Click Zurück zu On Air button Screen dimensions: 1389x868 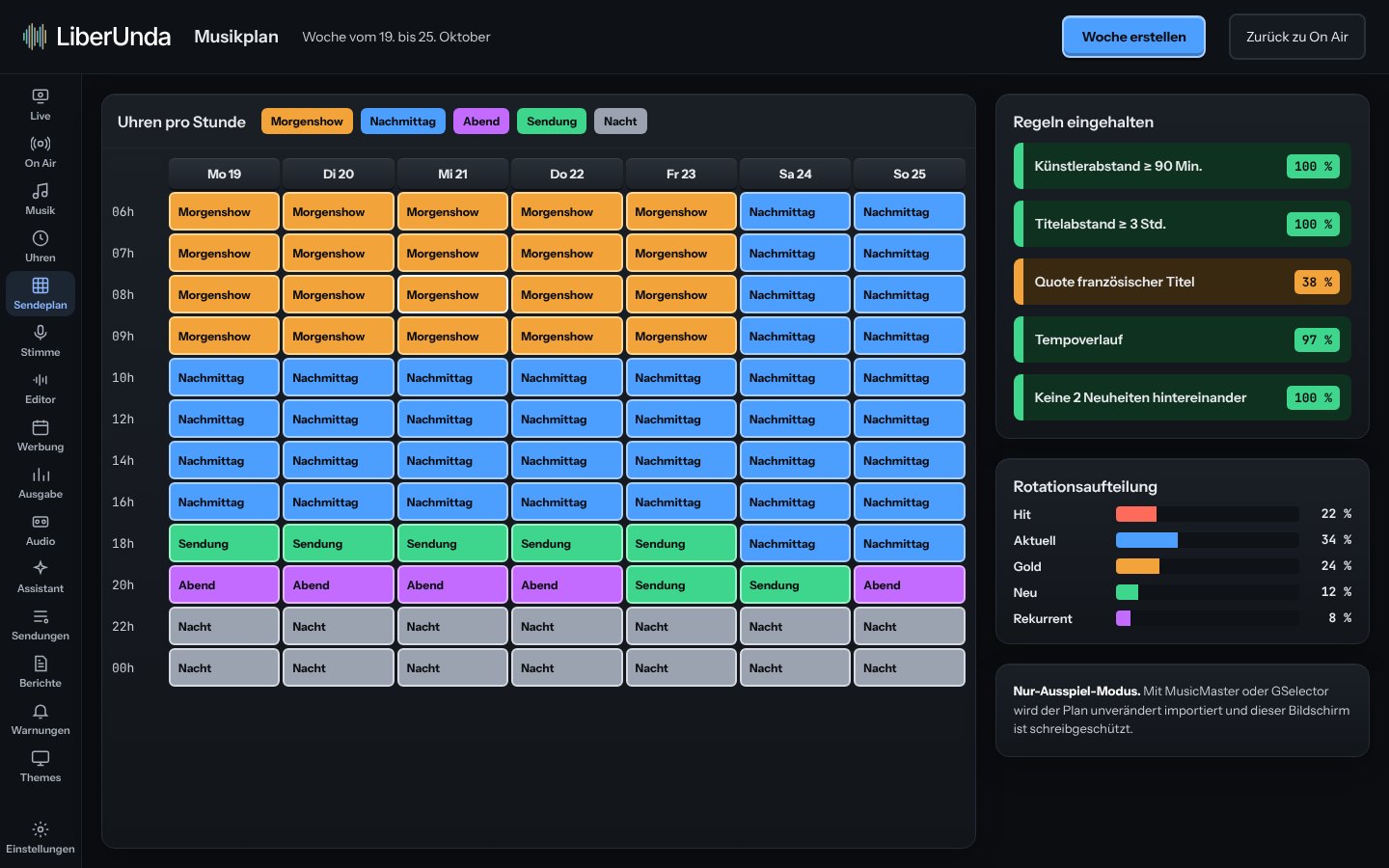click(1296, 37)
